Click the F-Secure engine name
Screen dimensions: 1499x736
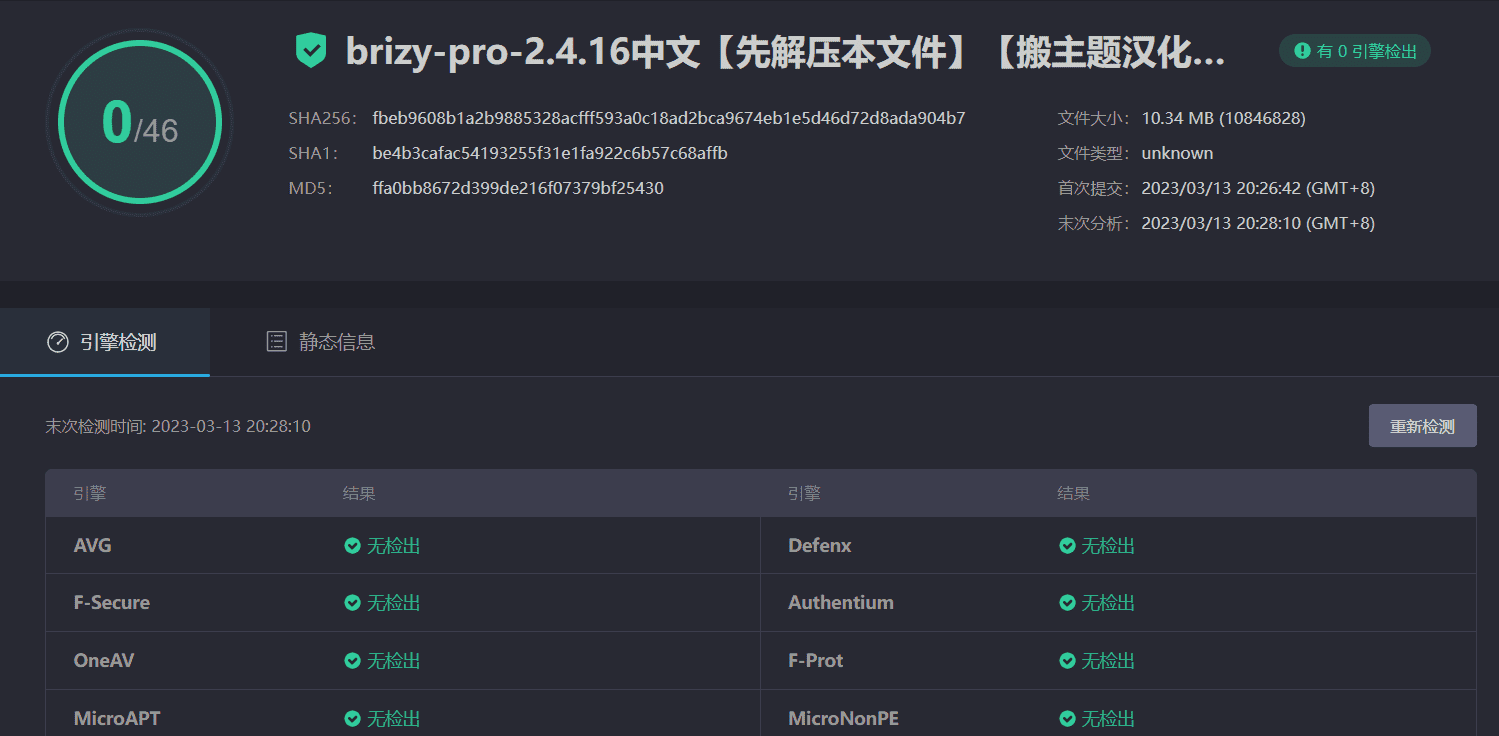pyautogui.click(x=112, y=603)
